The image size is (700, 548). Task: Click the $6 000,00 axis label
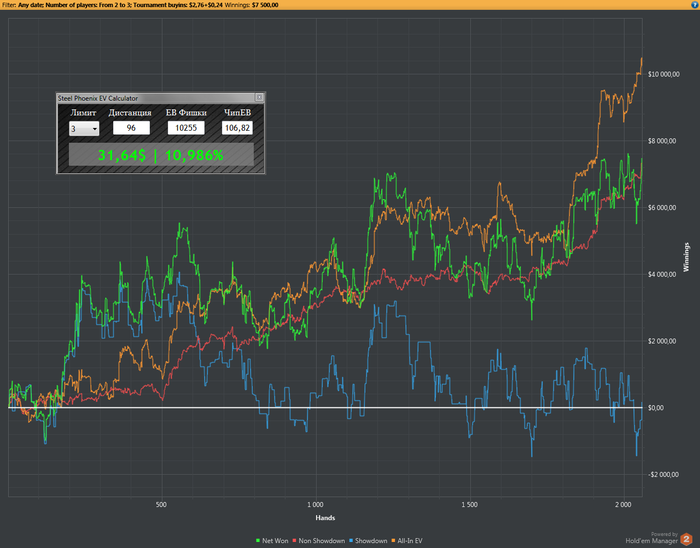coord(662,208)
